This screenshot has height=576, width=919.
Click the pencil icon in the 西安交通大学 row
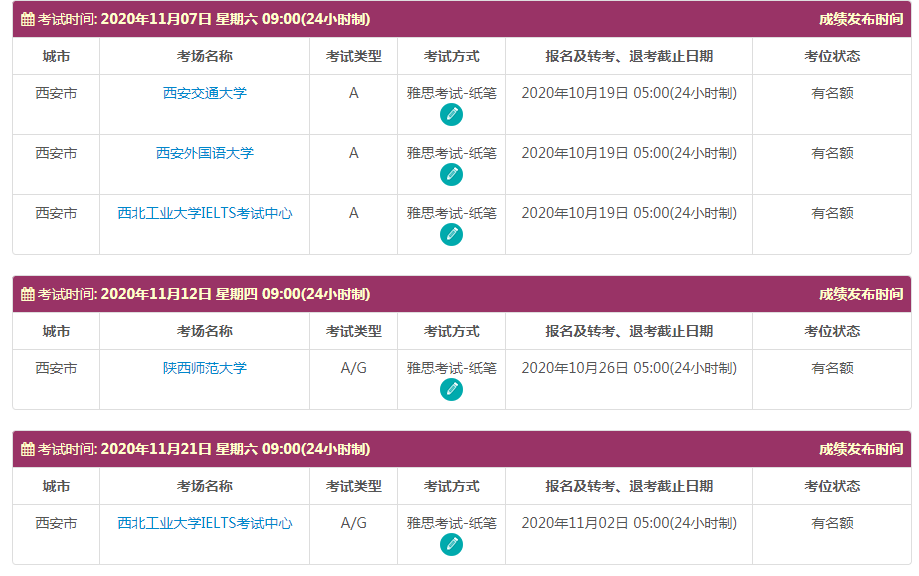(451, 114)
